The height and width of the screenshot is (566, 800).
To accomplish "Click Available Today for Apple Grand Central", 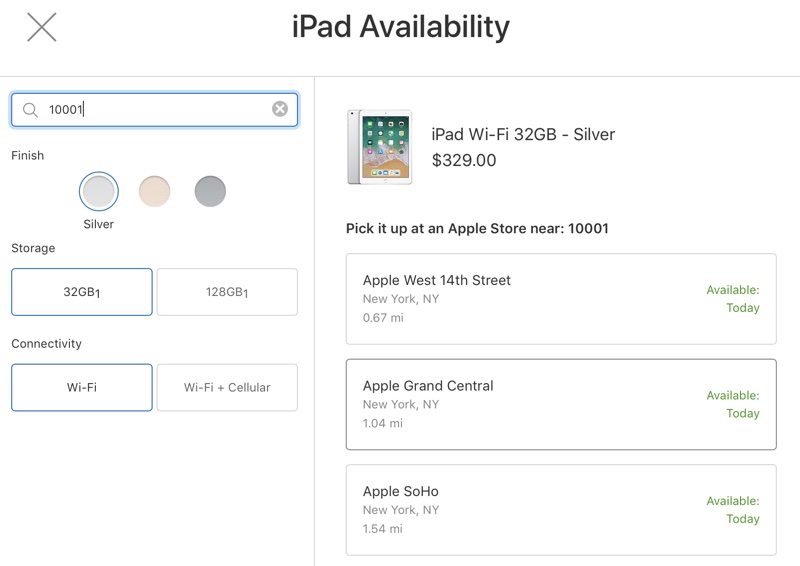I will point(733,404).
